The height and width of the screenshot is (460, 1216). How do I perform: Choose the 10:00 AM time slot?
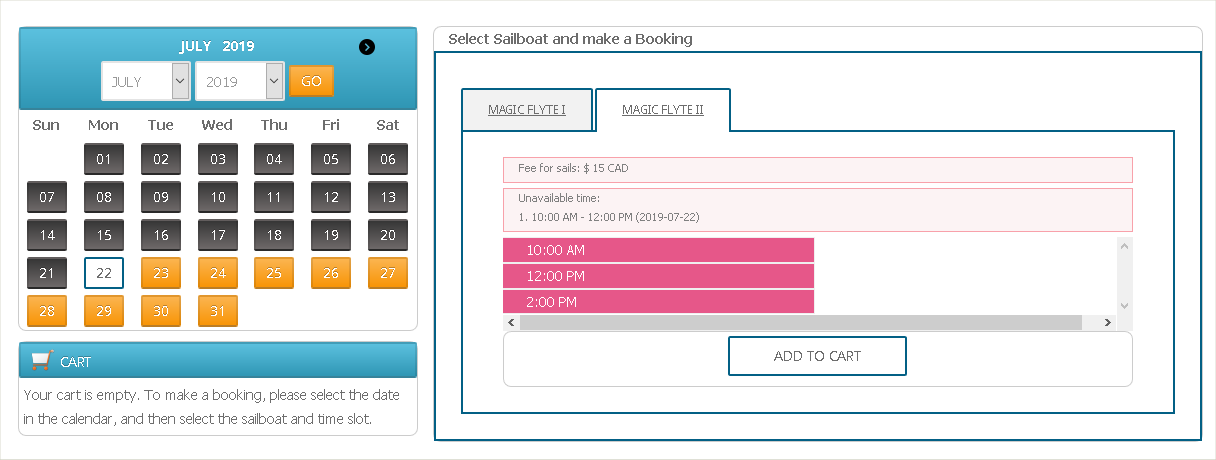point(658,250)
